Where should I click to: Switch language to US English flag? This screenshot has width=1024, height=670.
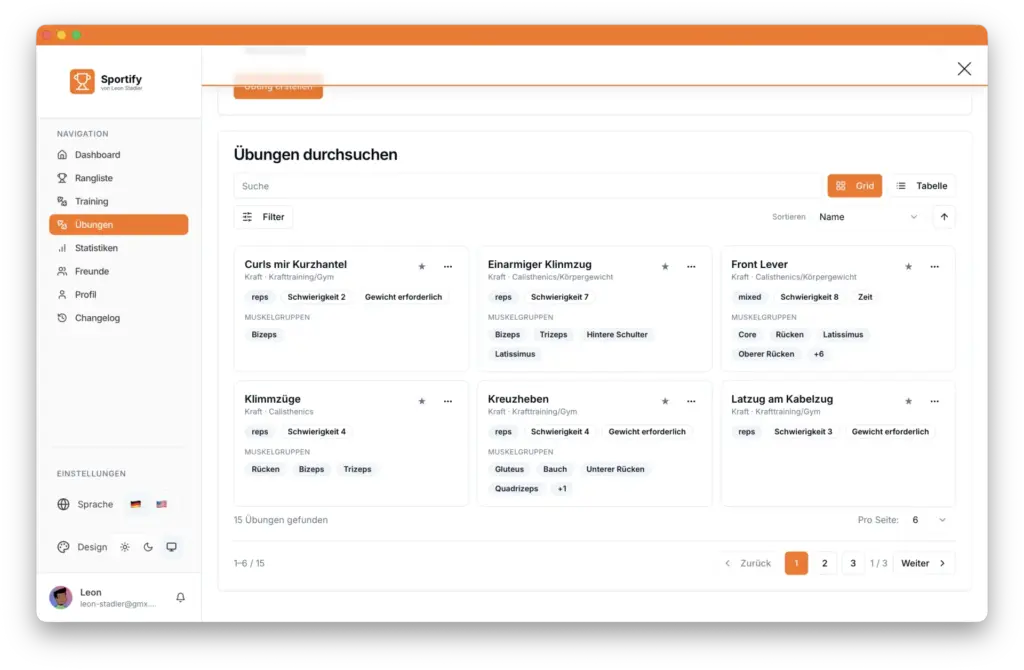click(x=161, y=505)
